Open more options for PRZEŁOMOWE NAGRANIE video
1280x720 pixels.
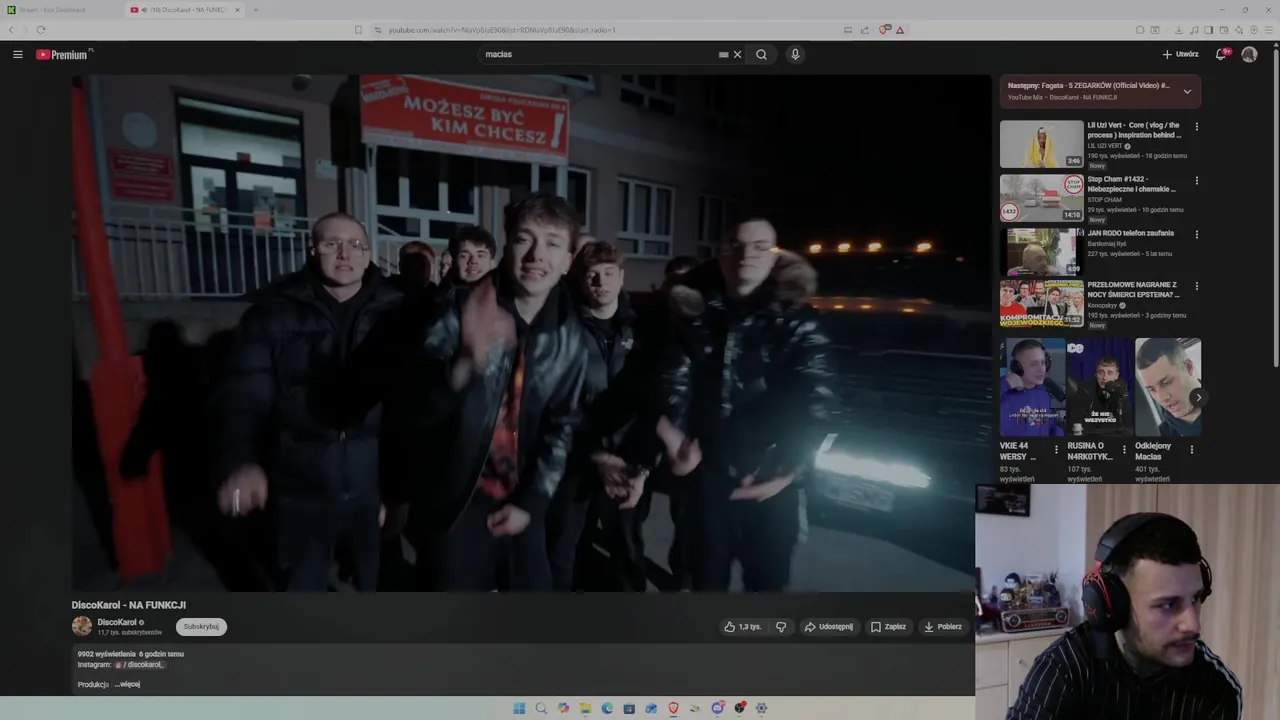[x=1196, y=287]
